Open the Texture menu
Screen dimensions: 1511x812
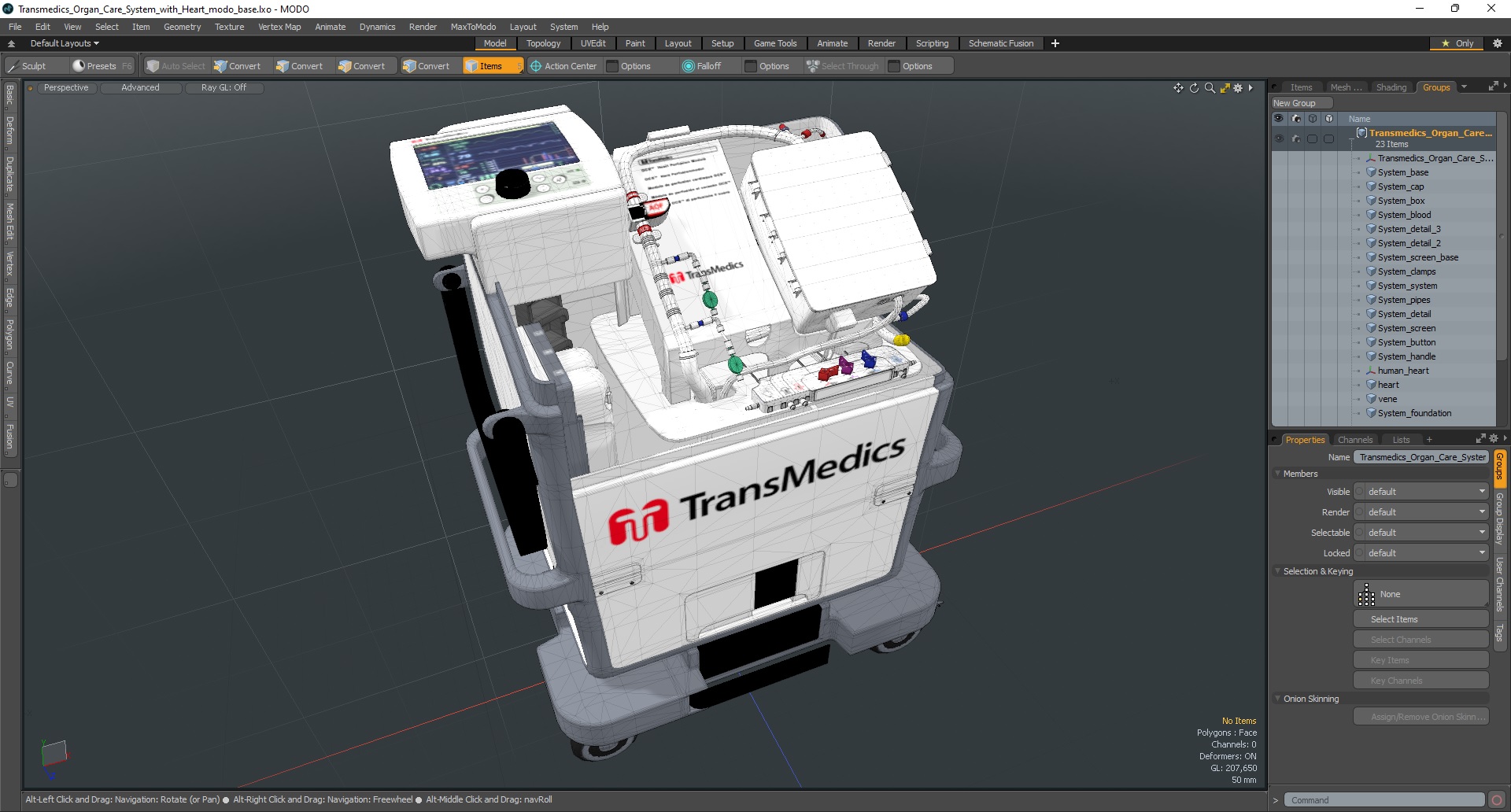229,27
